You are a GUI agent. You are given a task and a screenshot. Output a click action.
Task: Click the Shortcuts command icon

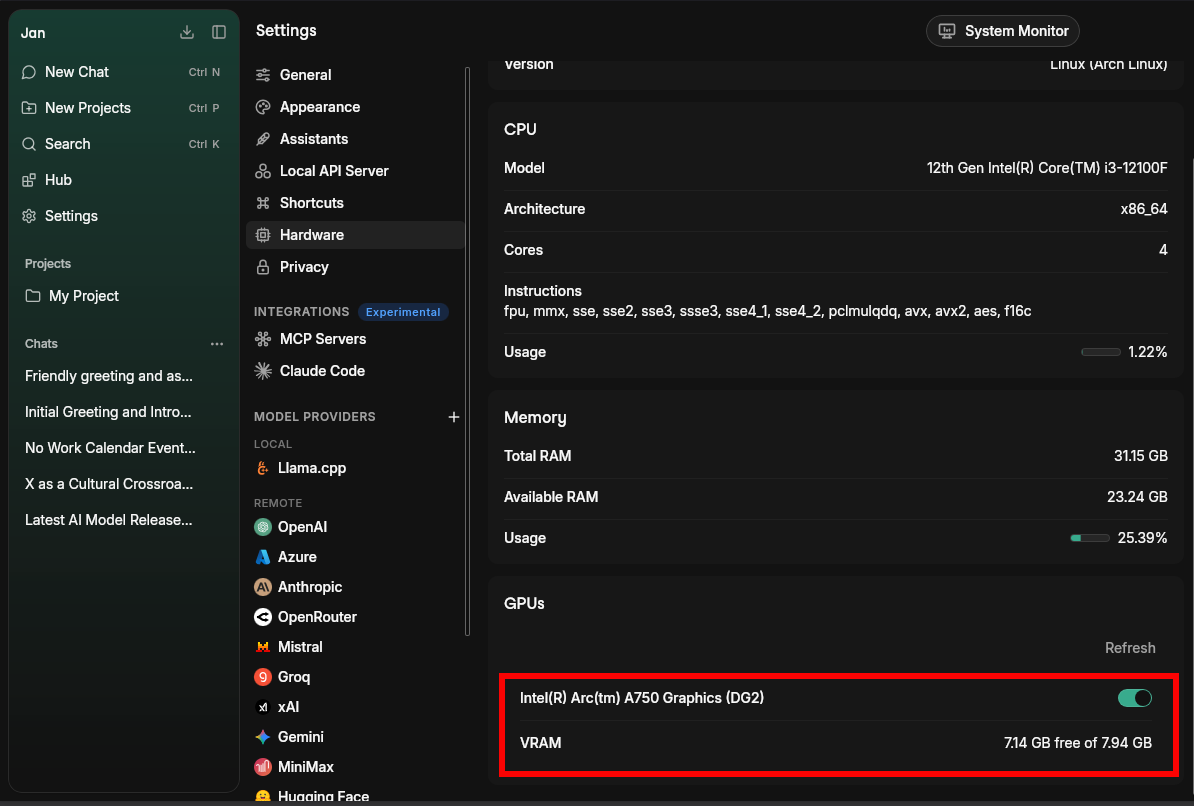(x=263, y=203)
